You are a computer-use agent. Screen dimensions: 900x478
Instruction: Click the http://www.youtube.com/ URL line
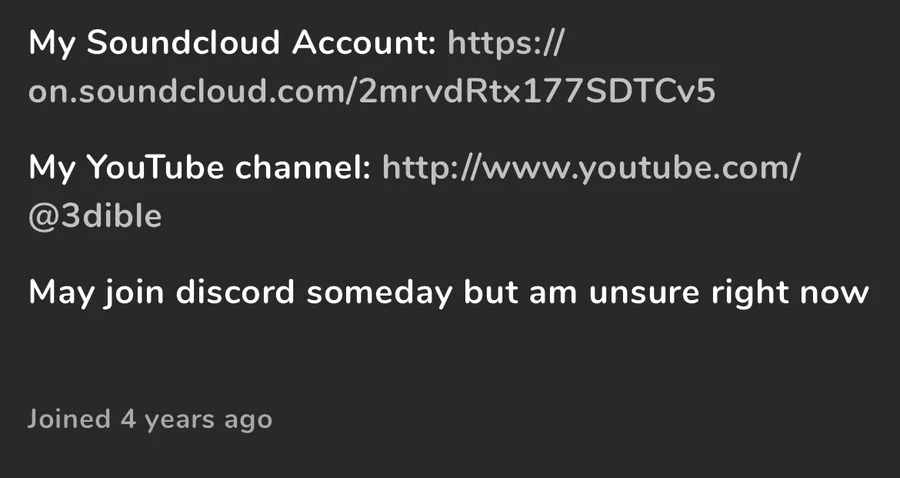click(x=591, y=168)
